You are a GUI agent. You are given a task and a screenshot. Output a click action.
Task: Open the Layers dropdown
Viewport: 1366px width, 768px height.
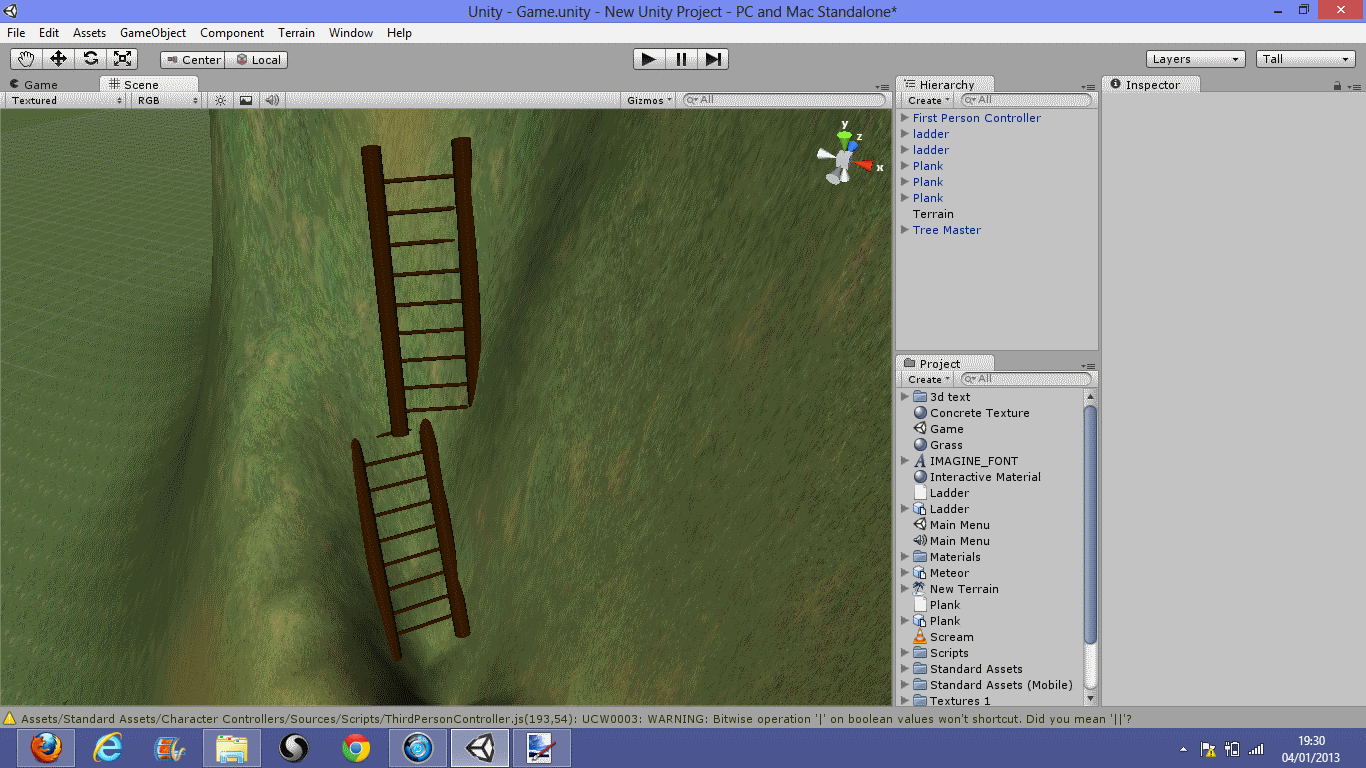[x=1195, y=59]
